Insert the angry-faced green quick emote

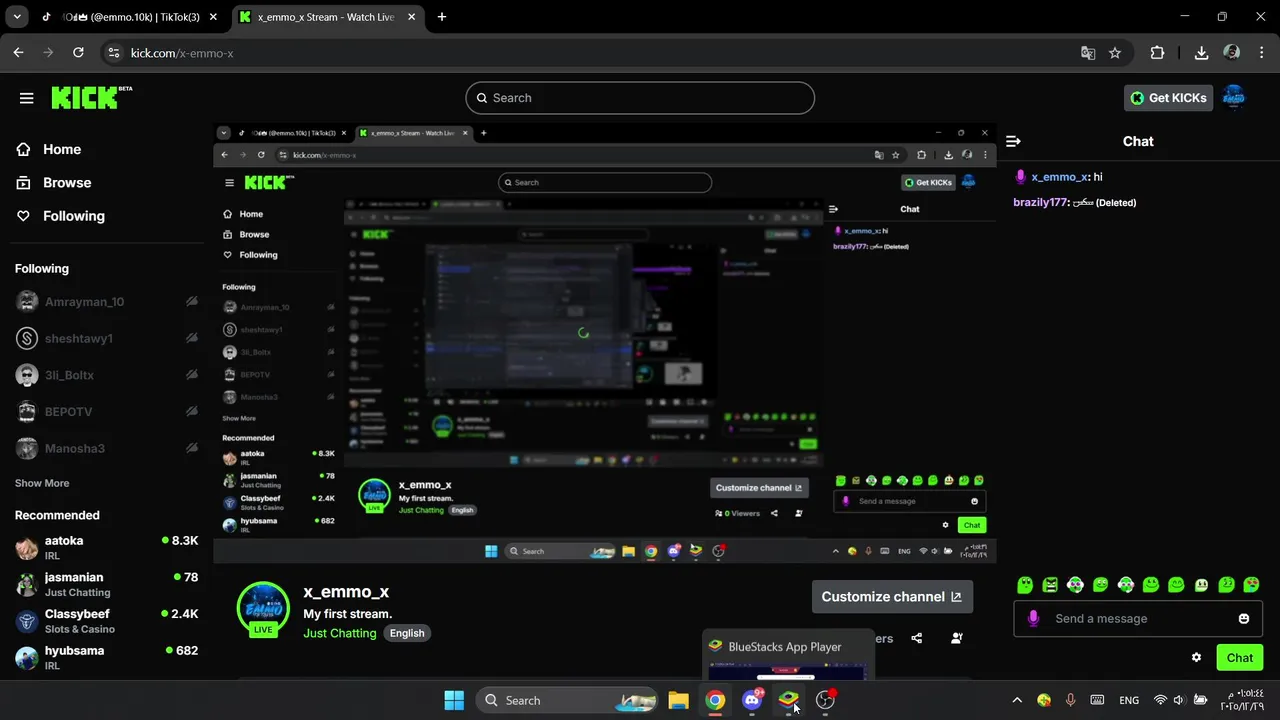[x=1050, y=584]
